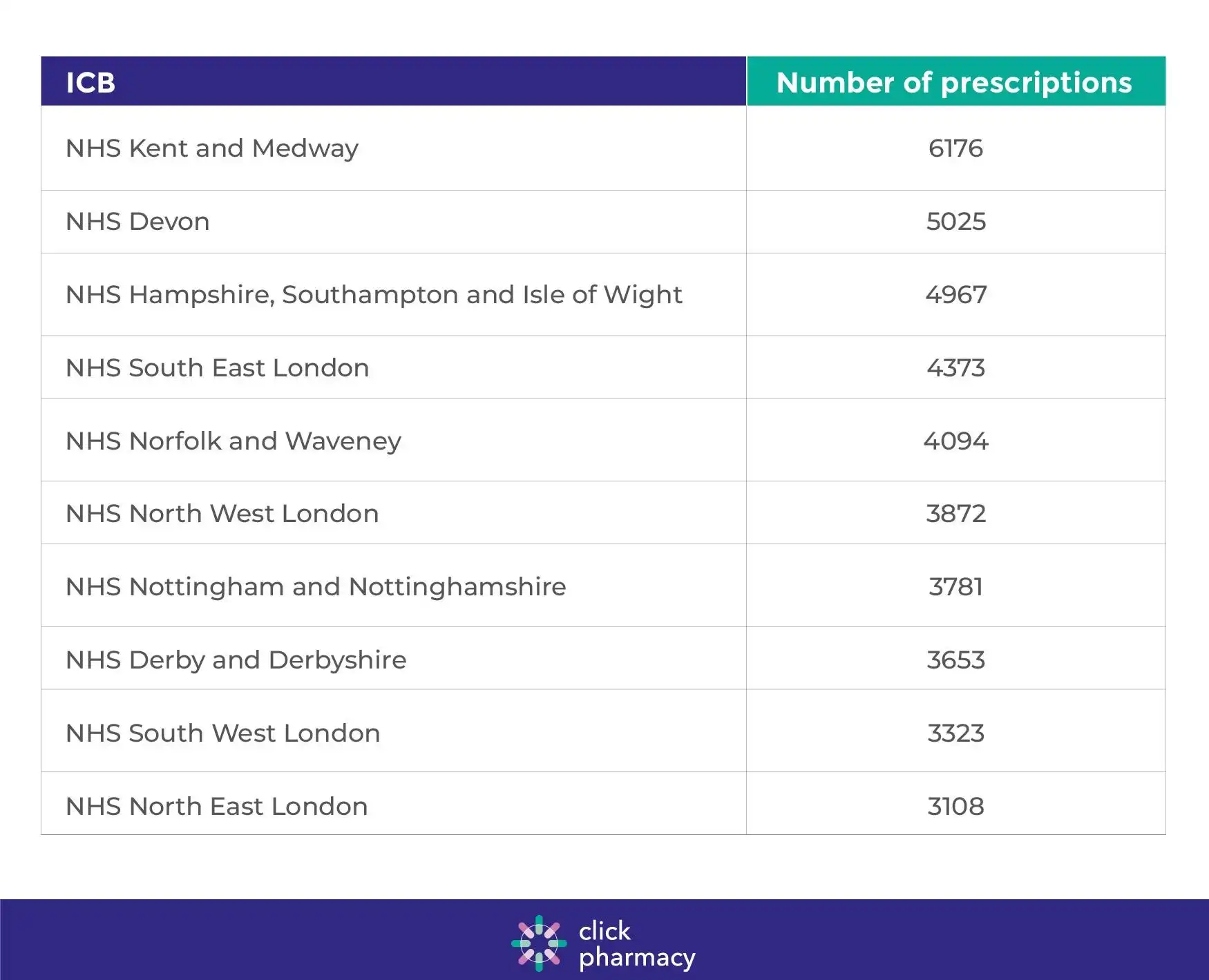Click the 3781 value

pyautogui.click(x=956, y=587)
